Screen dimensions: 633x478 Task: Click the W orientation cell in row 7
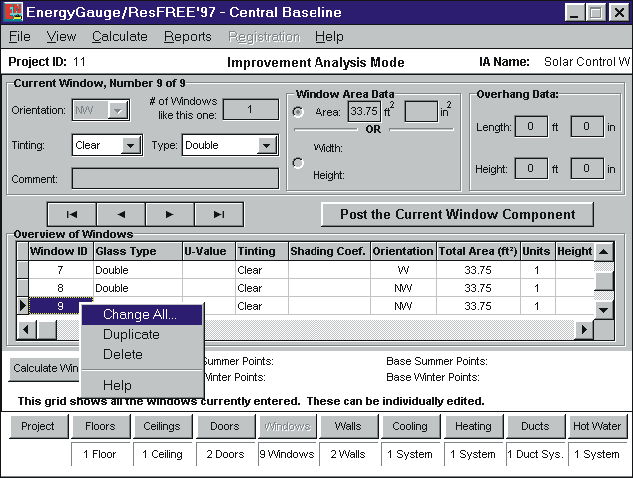(403, 270)
